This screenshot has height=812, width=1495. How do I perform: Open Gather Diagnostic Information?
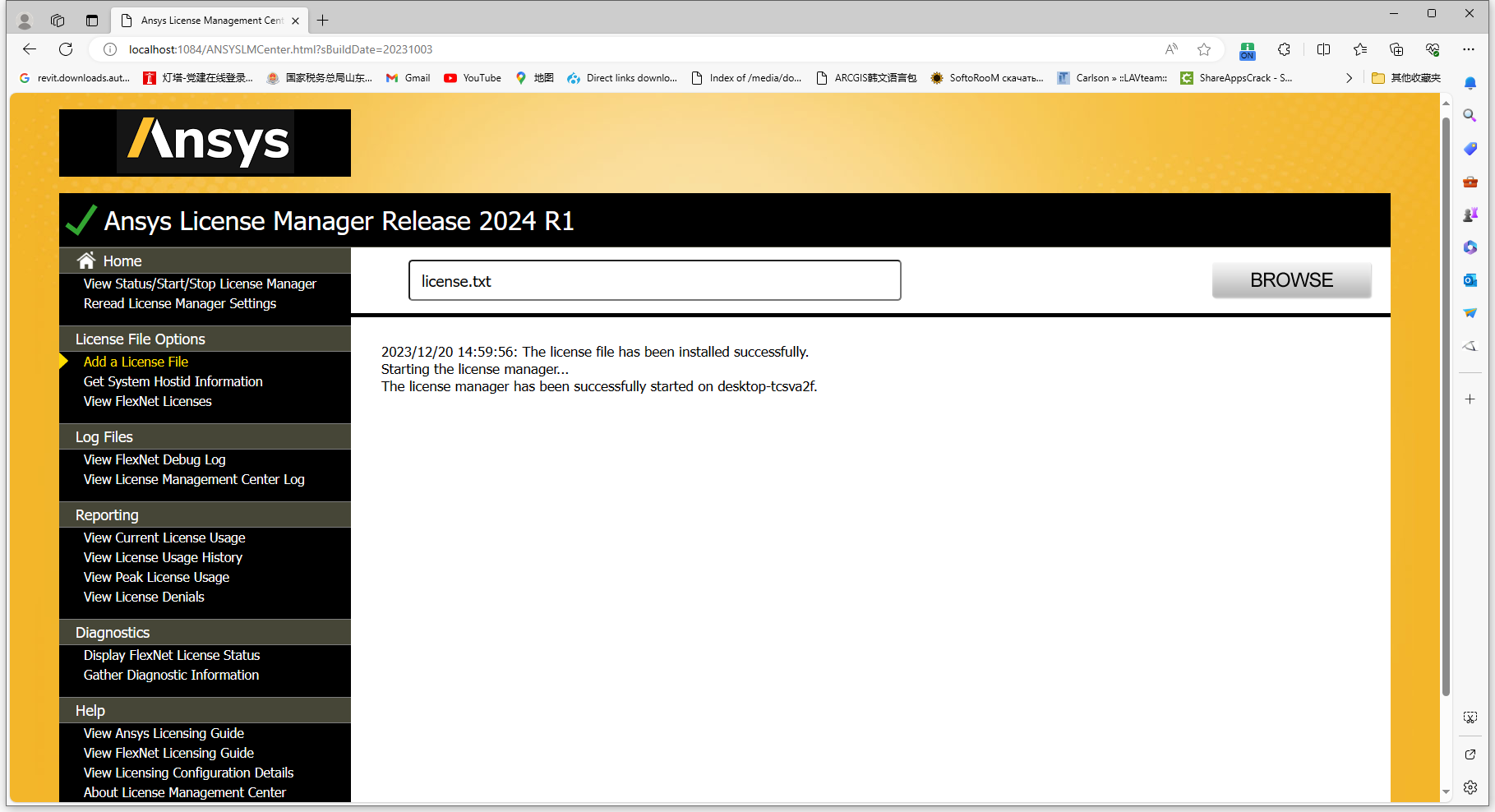tap(171, 675)
